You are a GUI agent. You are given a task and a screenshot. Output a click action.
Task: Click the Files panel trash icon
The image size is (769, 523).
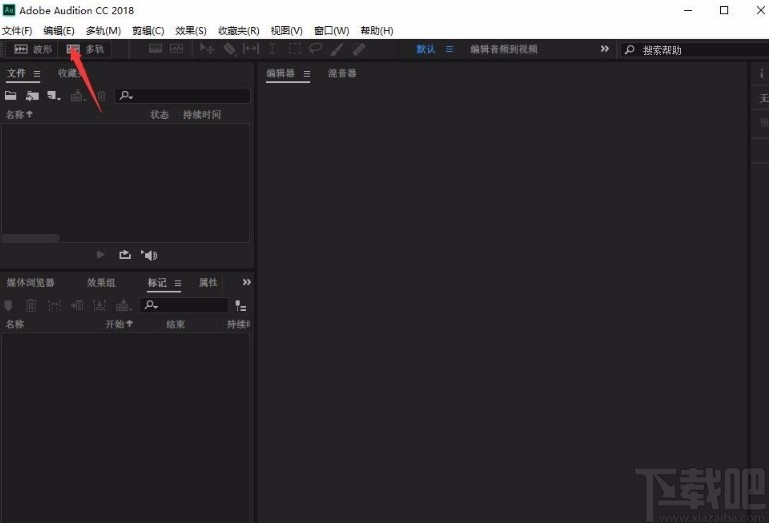point(101,96)
